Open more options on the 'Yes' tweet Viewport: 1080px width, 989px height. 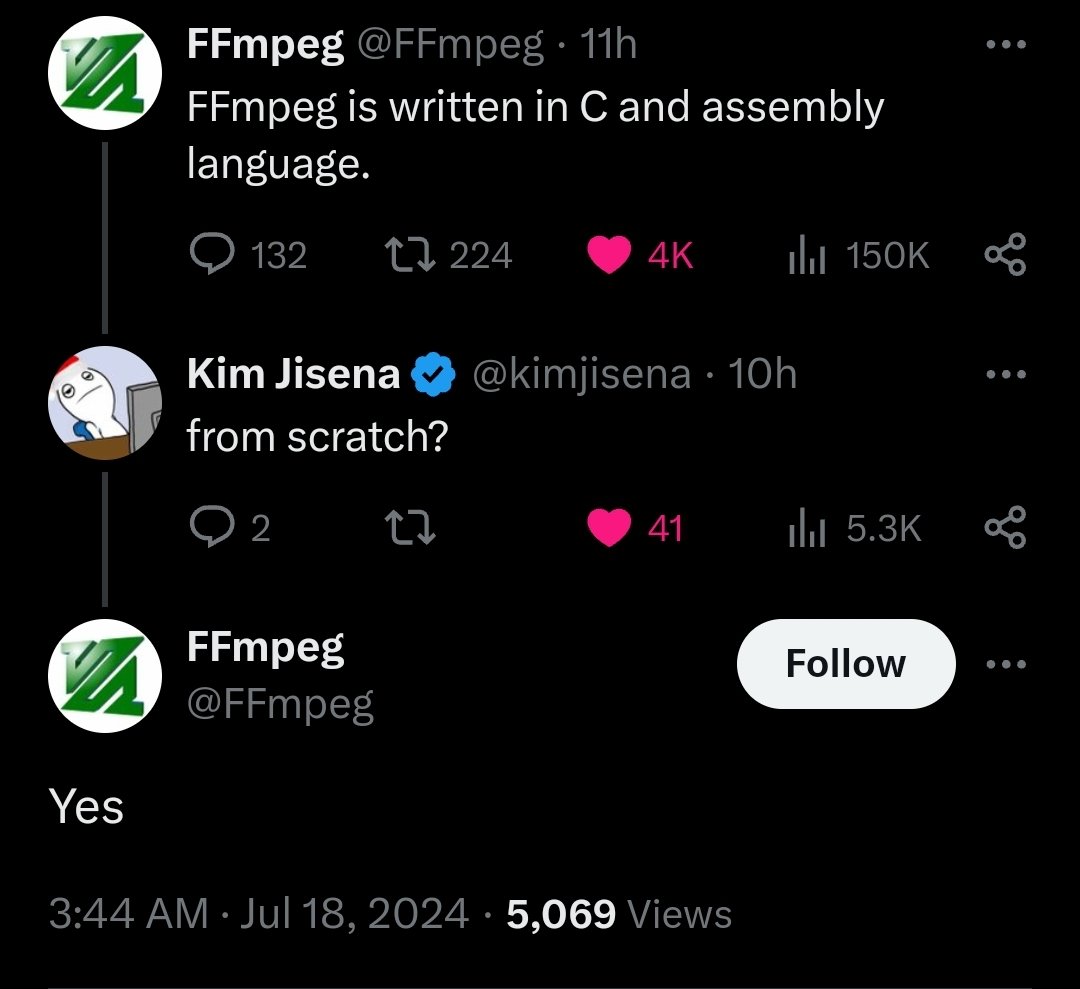click(1006, 664)
